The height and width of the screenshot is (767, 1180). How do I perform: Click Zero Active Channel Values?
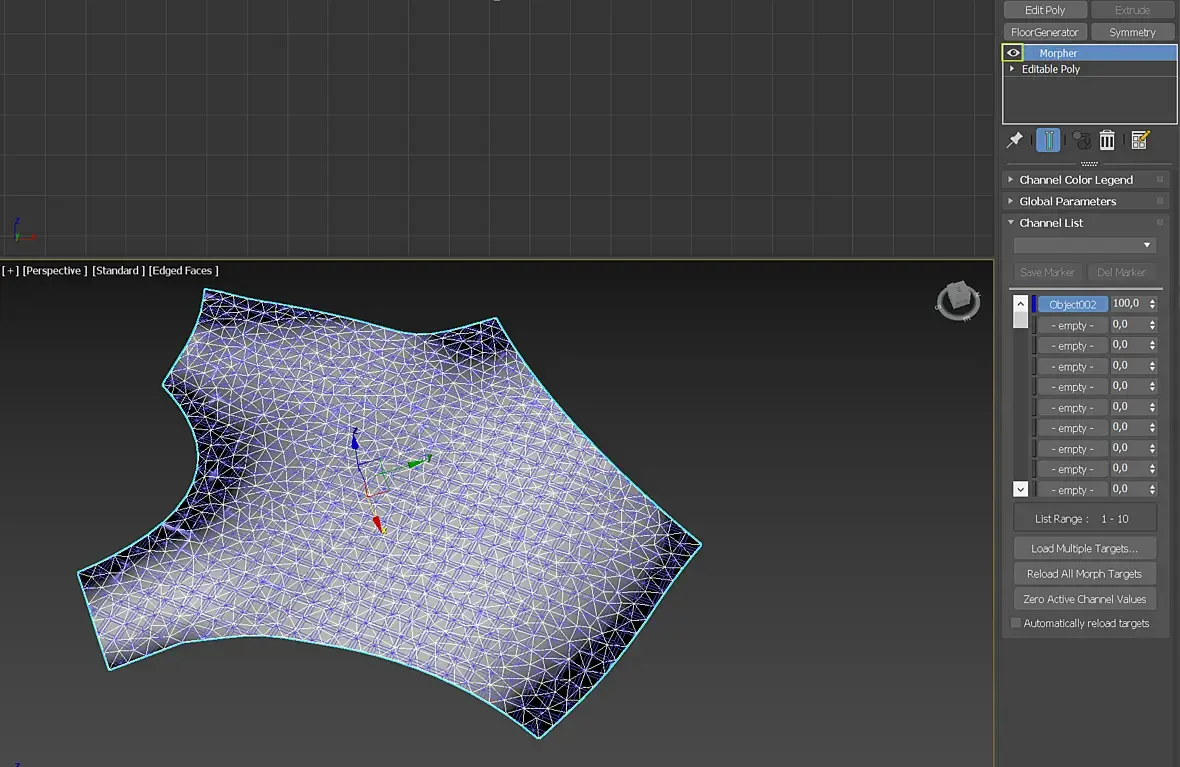(1084, 599)
